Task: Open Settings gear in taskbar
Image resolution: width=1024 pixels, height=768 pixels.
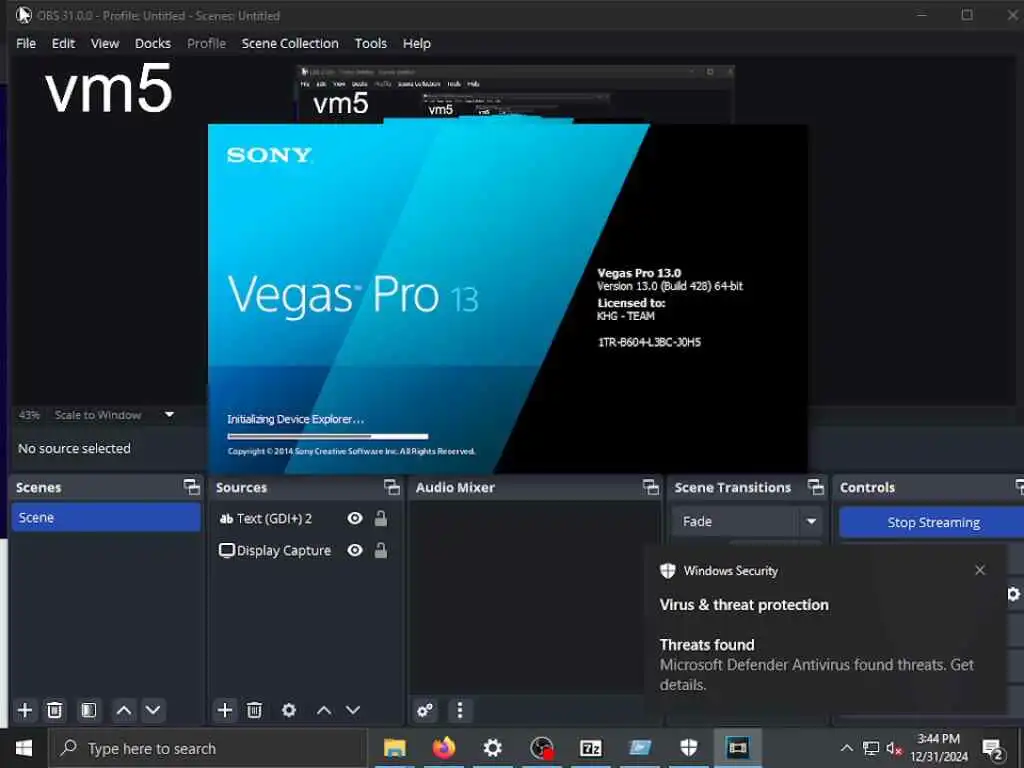Action: [492, 748]
